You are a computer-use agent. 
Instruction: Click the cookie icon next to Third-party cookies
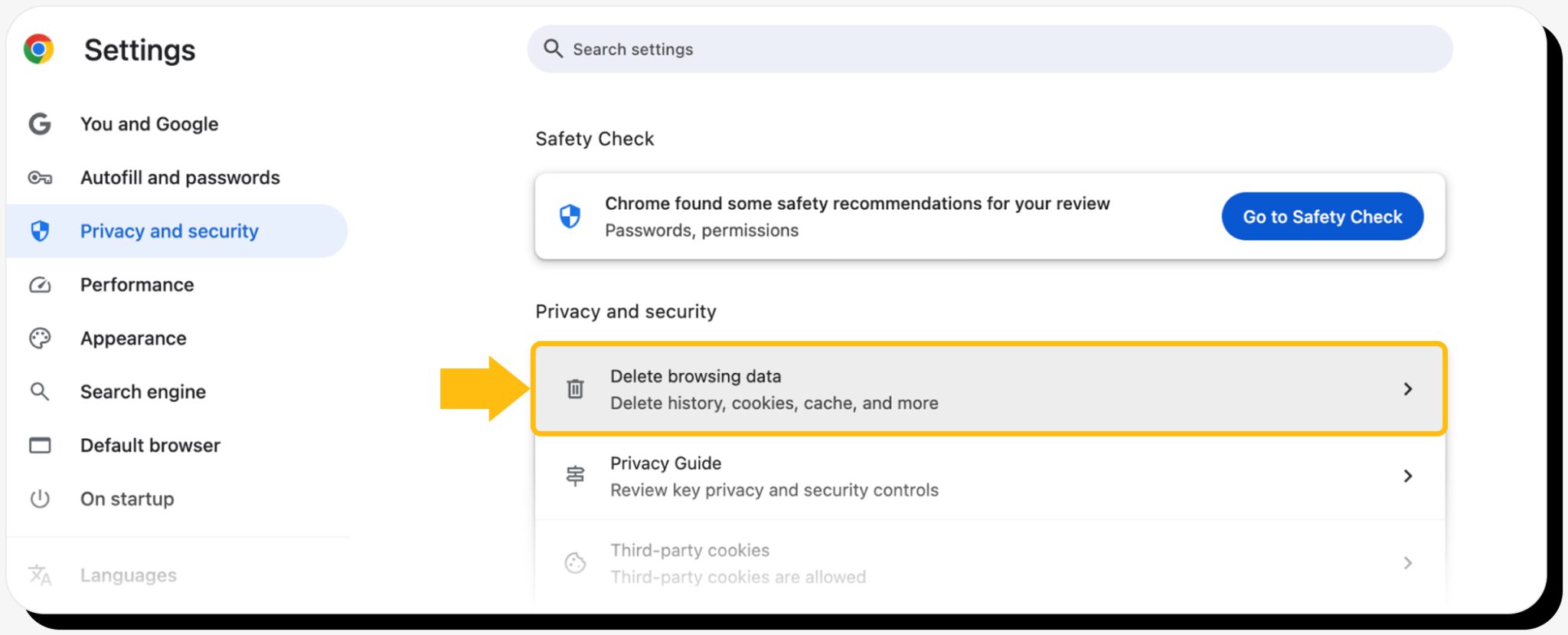click(573, 563)
